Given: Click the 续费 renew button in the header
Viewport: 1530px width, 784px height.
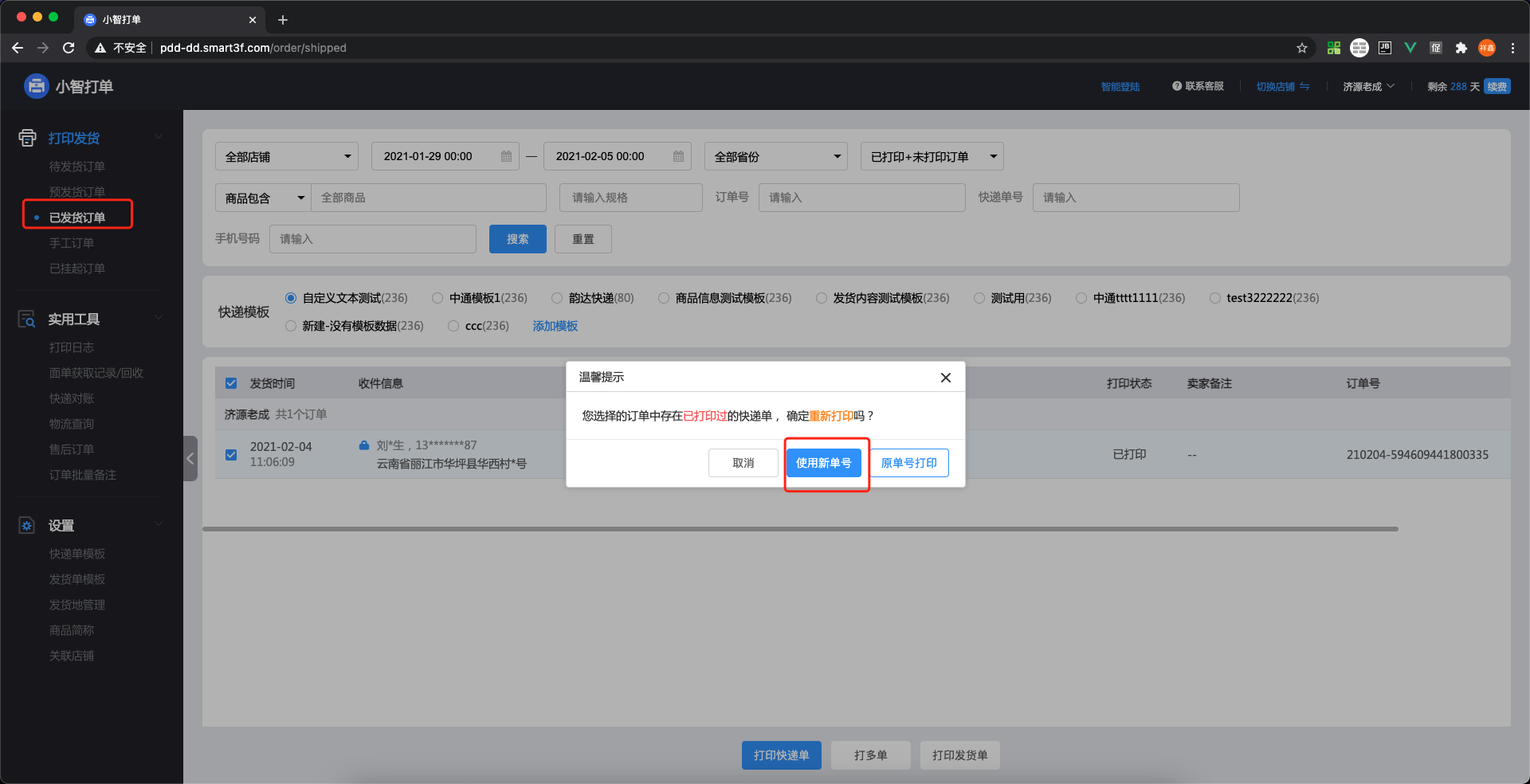Looking at the screenshot, I should [x=1497, y=86].
